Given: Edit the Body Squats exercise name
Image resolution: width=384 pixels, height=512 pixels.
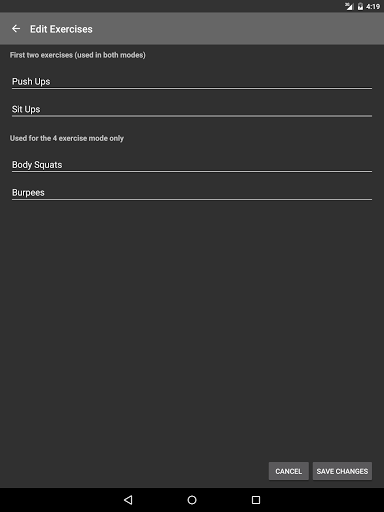Looking at the screenshot, I should click(x=192, y=165).
